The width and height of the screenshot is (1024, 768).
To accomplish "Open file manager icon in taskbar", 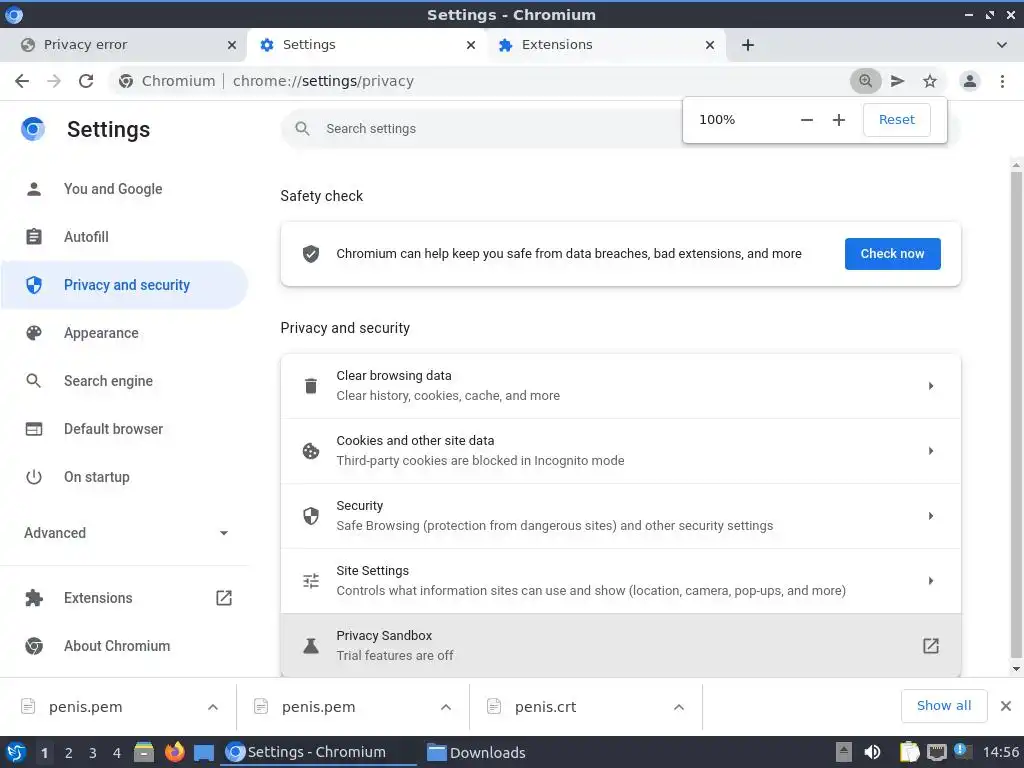I will pos(144,752).
